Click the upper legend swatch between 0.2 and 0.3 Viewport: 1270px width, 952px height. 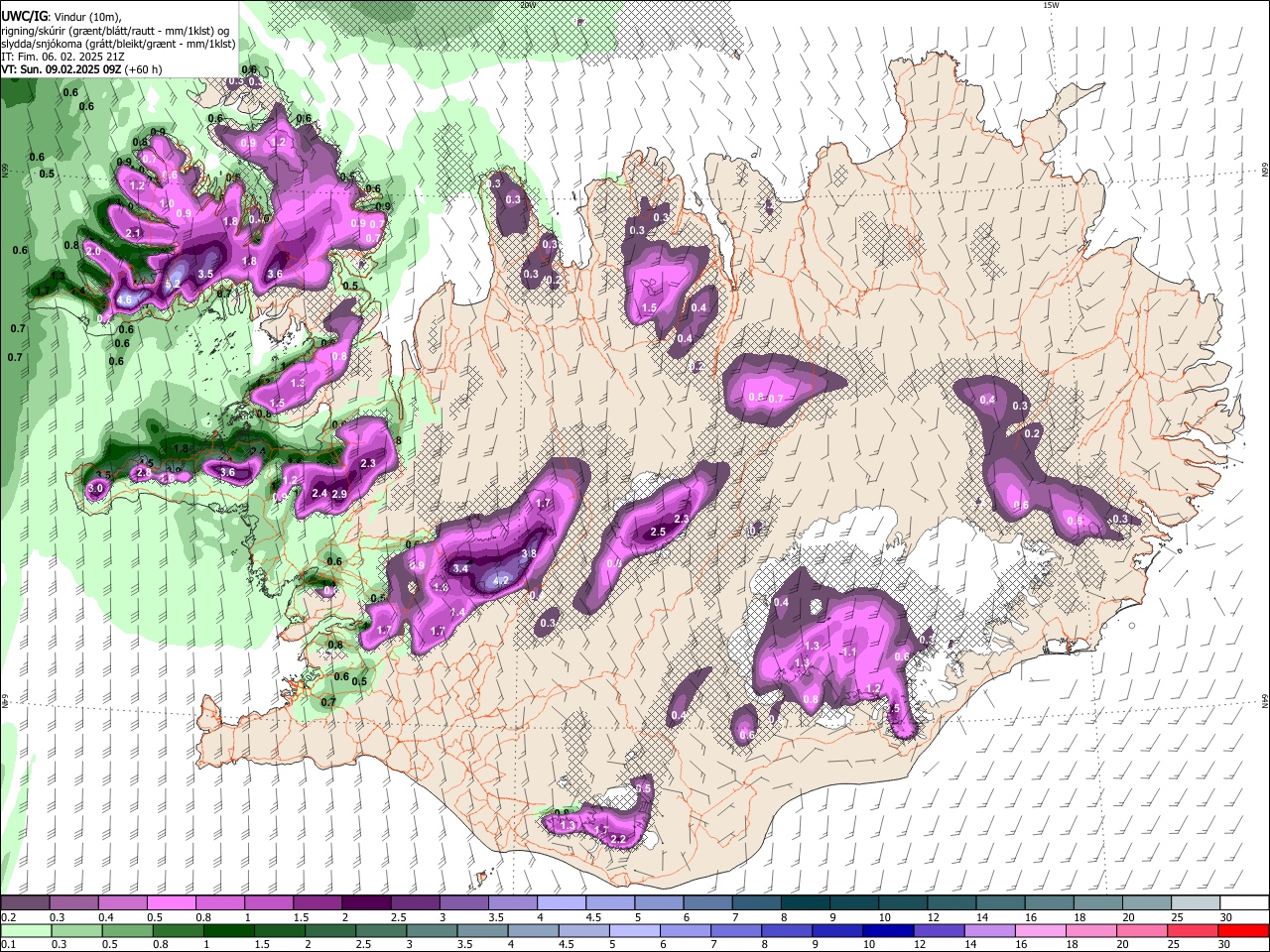pyautogui.click(x=25, y=903)
